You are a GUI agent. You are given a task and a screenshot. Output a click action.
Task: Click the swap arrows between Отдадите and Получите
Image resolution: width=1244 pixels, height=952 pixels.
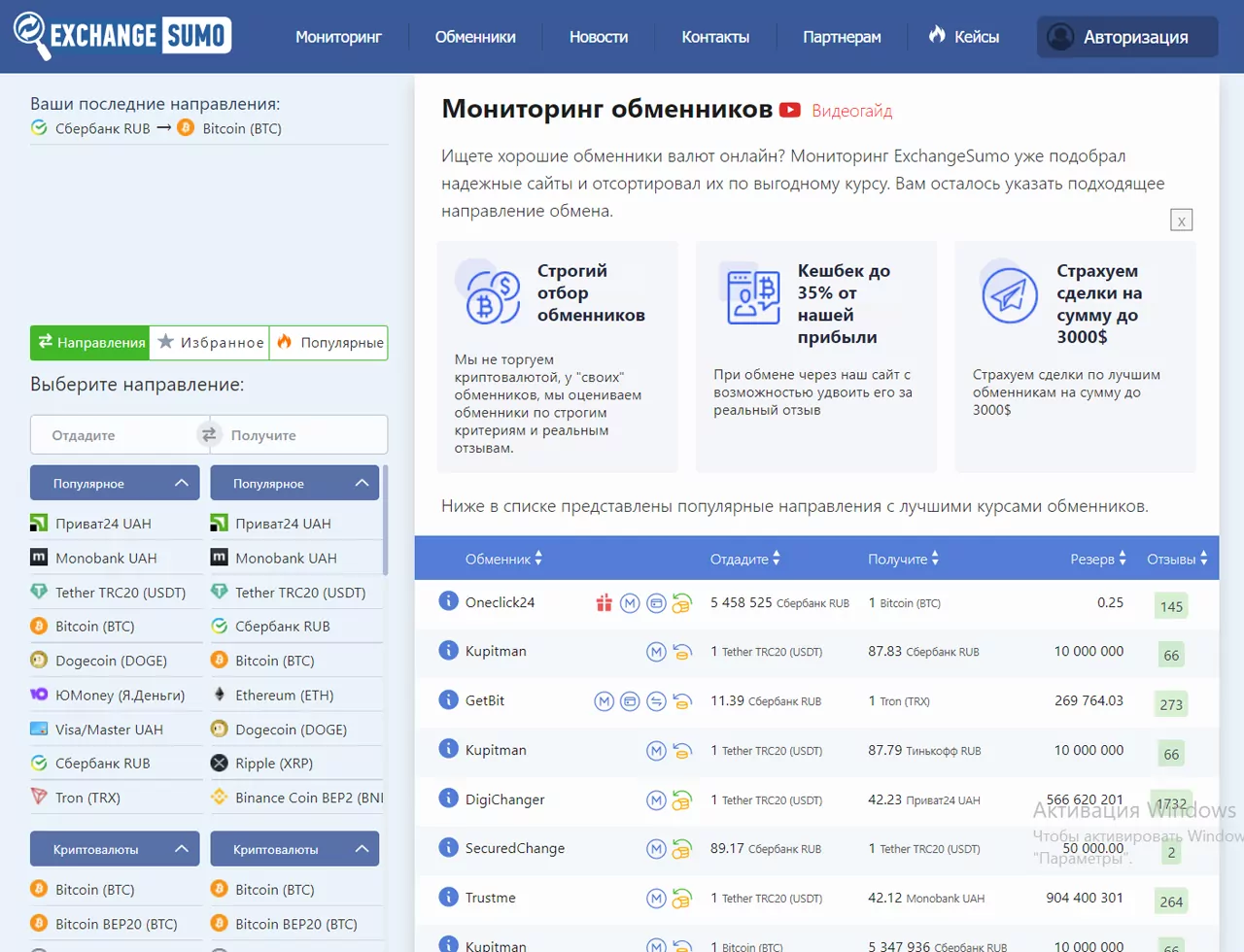coord(208,434)
